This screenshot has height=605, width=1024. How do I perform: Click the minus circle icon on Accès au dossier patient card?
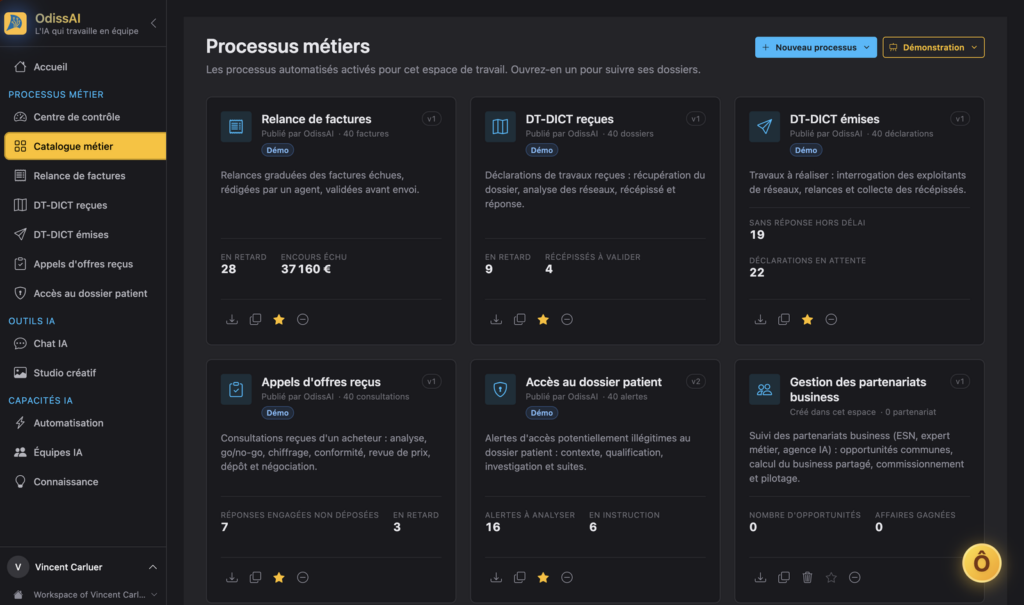pos(567,578)
